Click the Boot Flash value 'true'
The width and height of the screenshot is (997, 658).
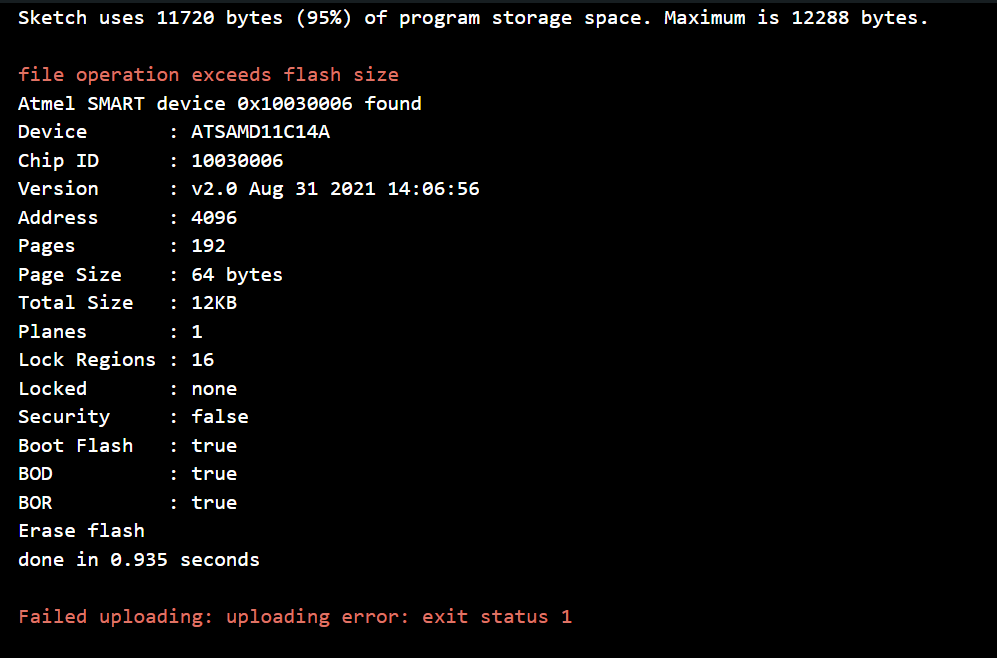click(214, 446)
